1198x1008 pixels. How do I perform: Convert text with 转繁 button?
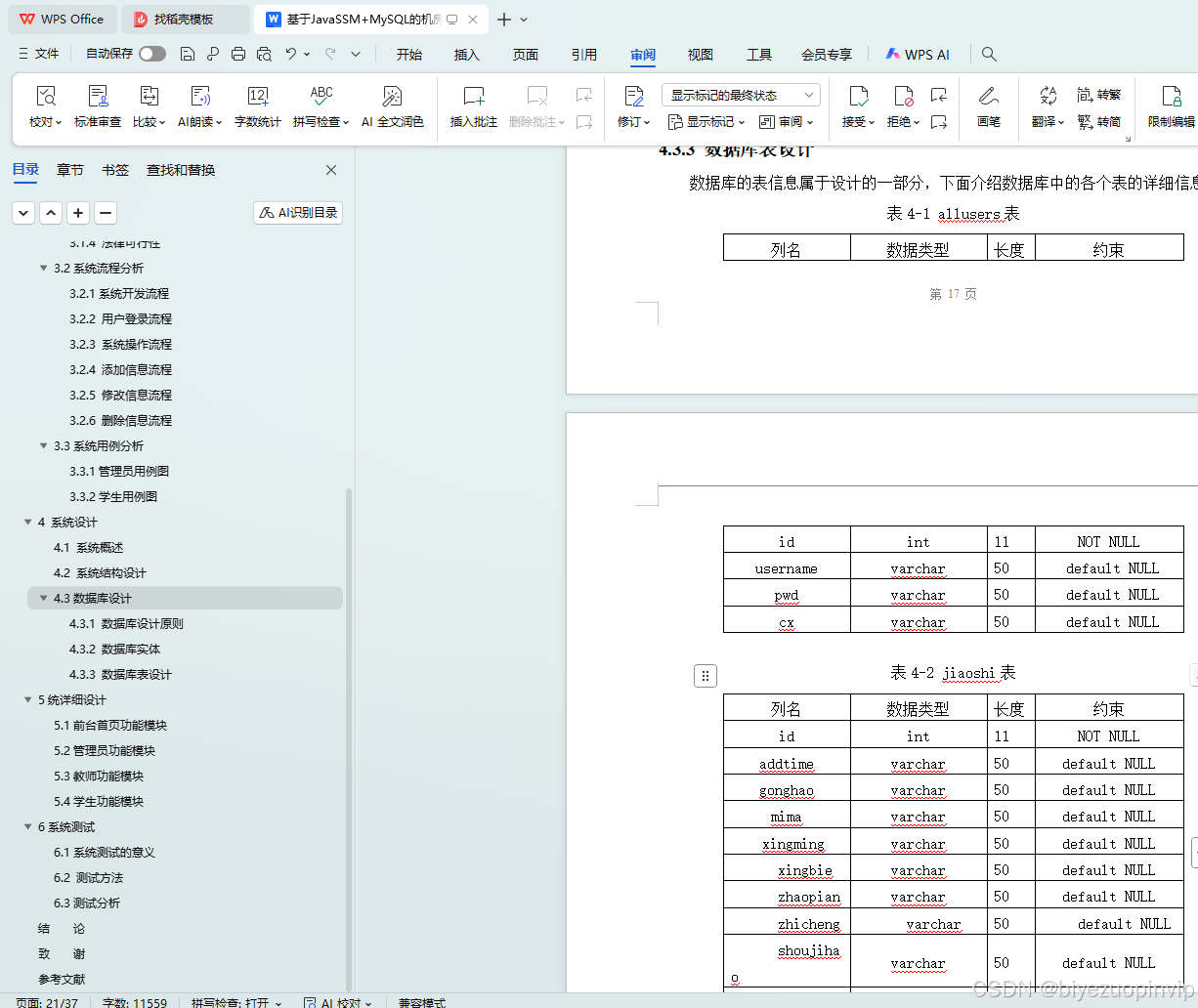[x=1099, y=95]
